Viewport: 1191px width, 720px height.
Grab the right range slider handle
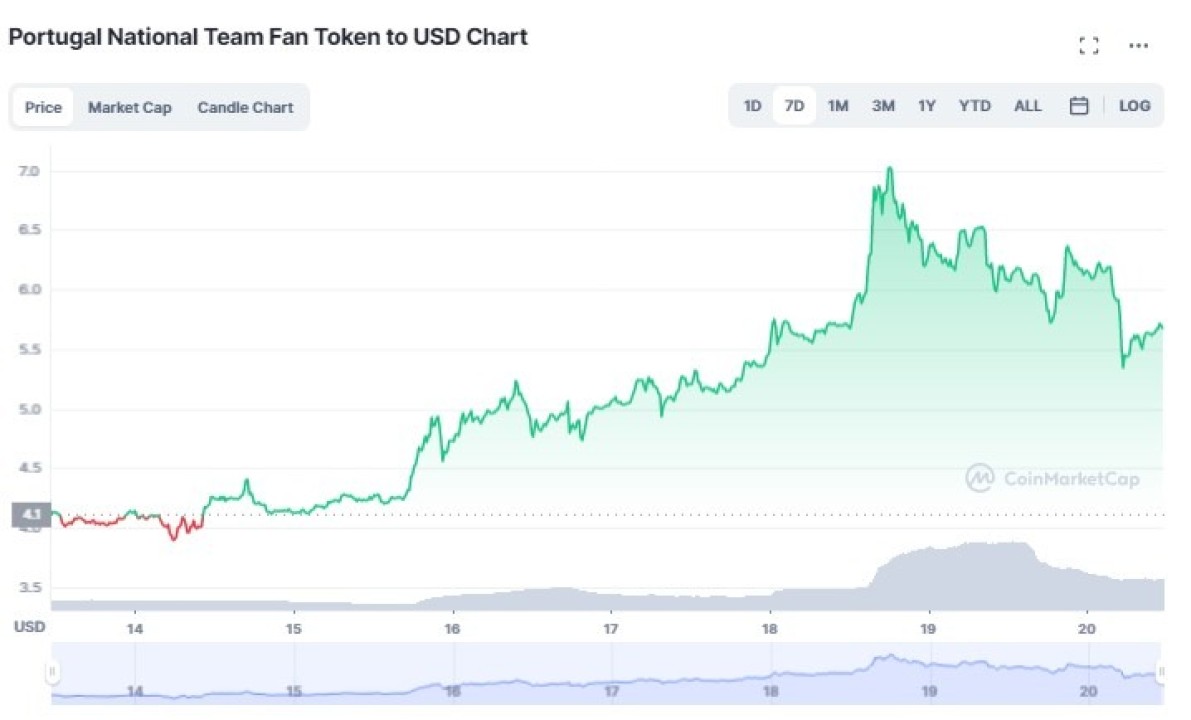coord(1161,671)
